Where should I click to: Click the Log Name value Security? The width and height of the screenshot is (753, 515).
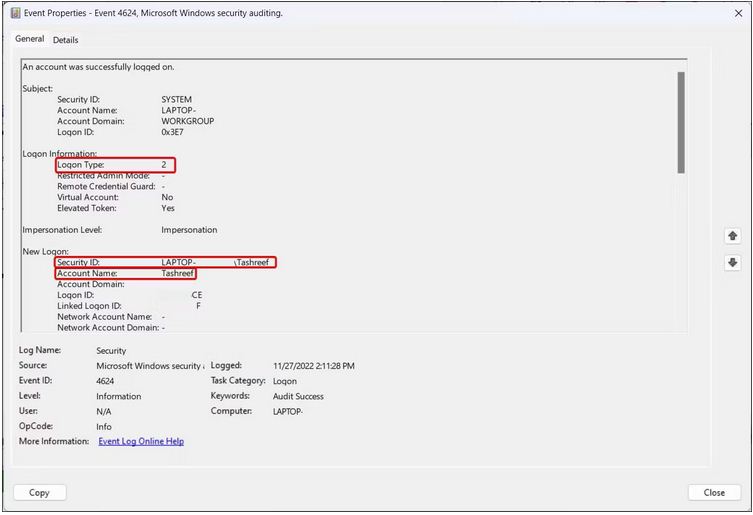[x=111, y=351]
